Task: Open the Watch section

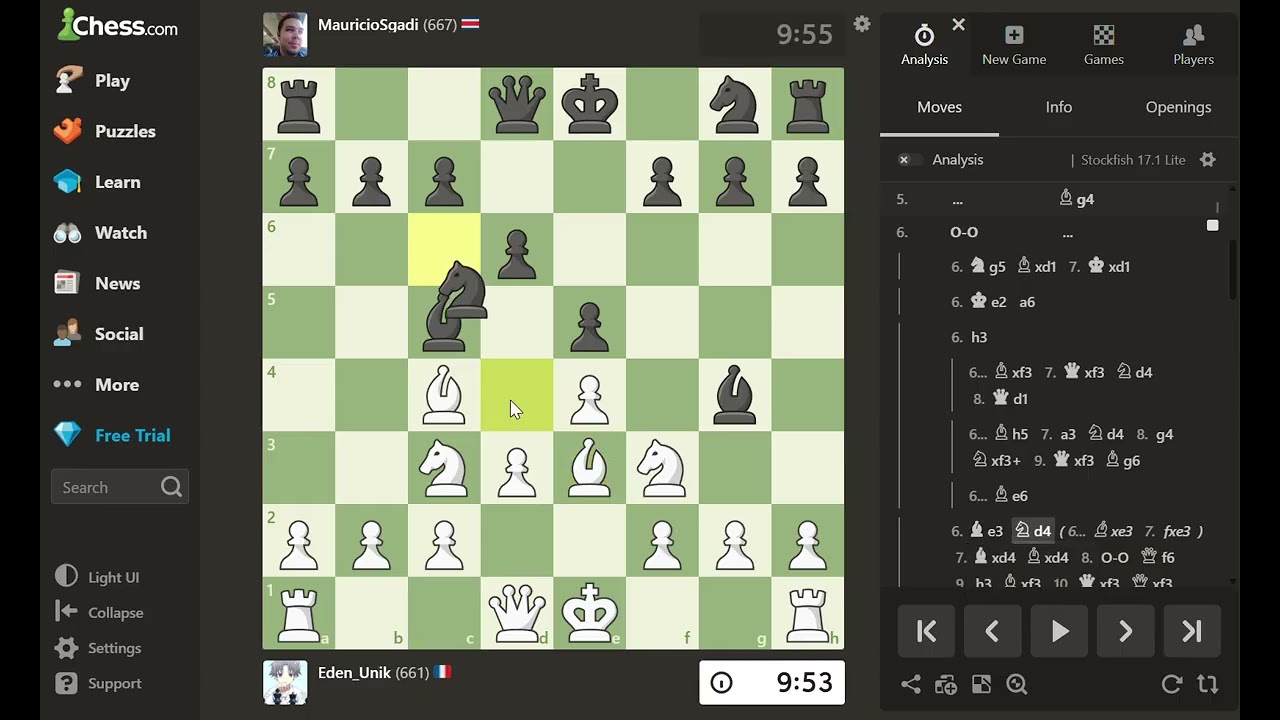Action: point(100,232)
